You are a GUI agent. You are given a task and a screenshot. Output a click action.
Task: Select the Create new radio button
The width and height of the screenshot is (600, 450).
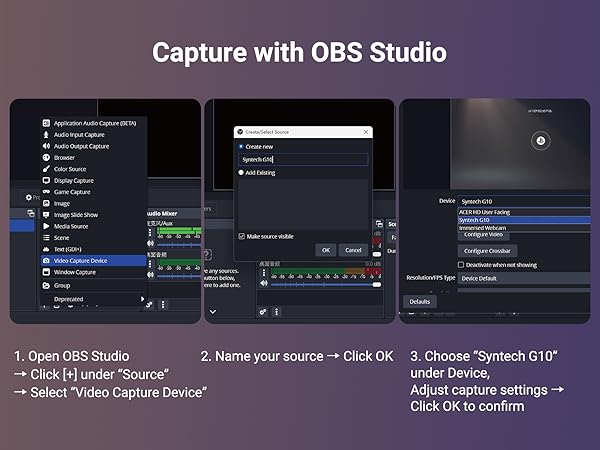coord(241,147)
